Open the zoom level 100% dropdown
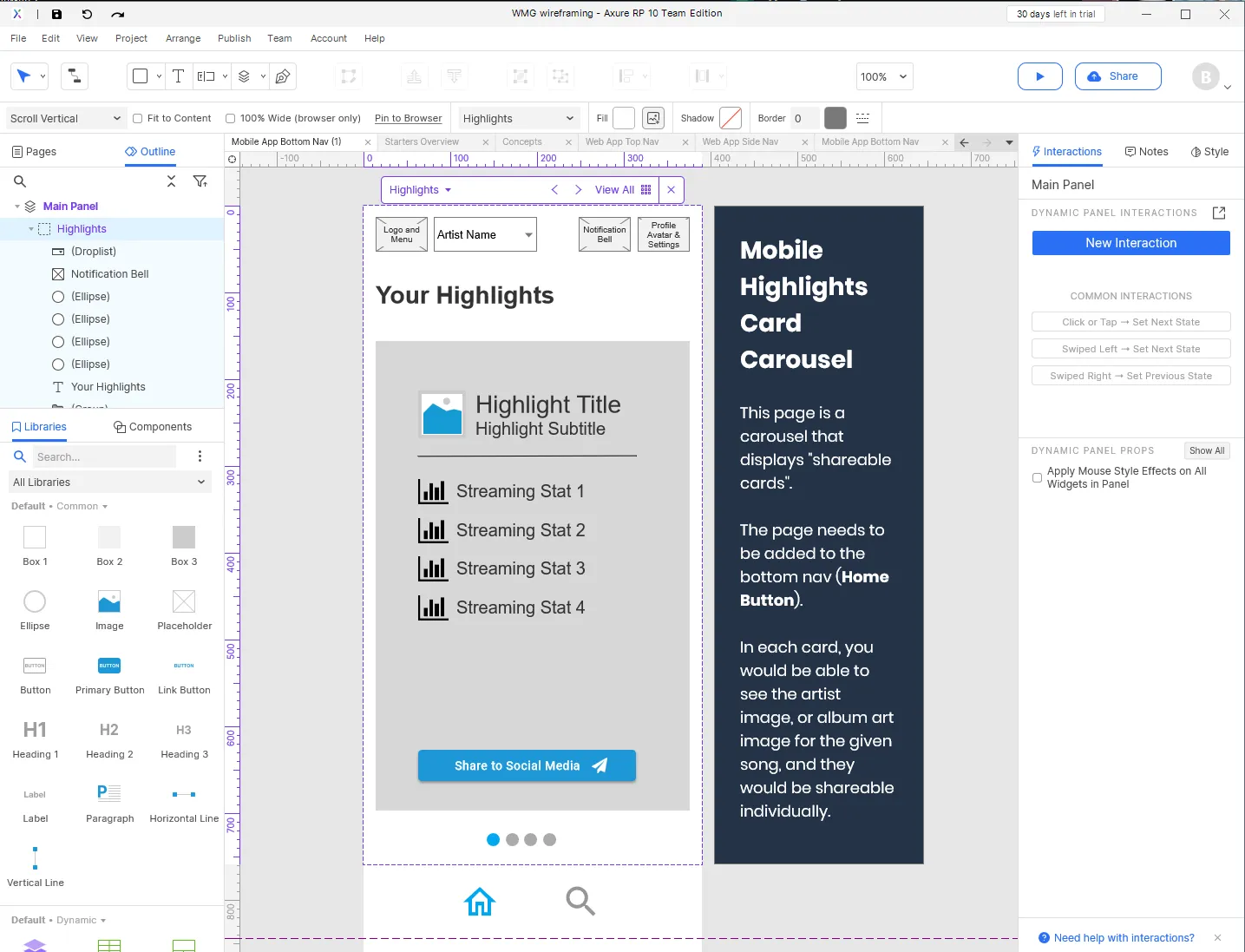This screenshot has height=952, width=1245. [x=883, y=76]
